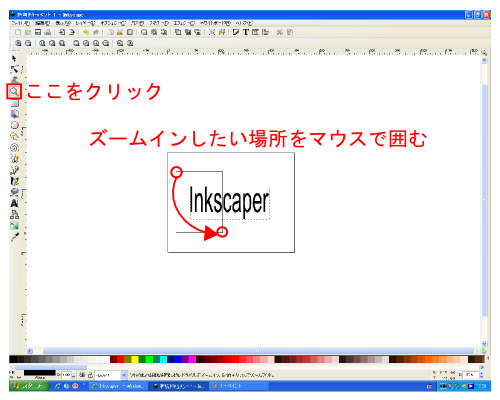Open the ヘルプ (Help) menu
This screenshot has height=400, width=500.
(244, 23)
